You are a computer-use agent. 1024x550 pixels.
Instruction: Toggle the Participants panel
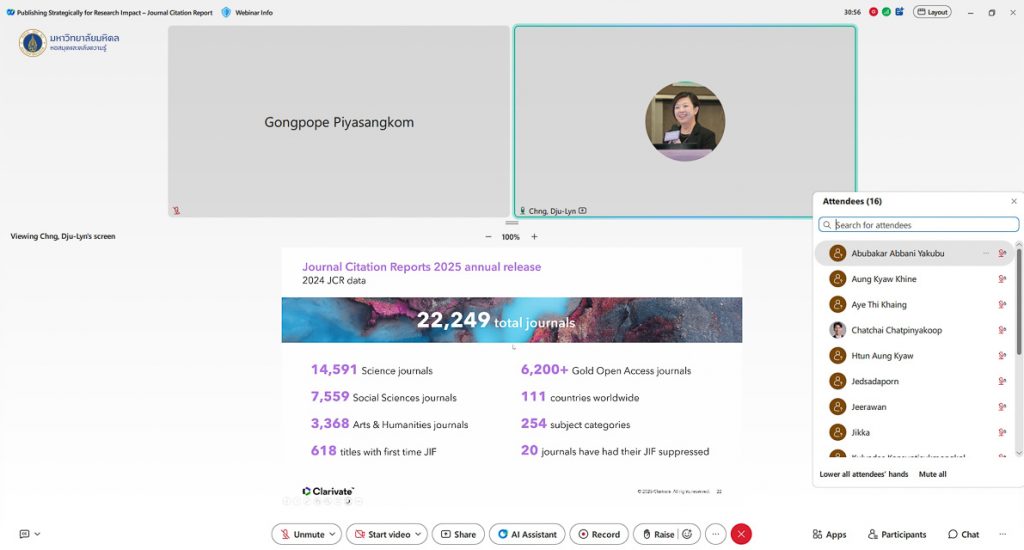[897, 534]
